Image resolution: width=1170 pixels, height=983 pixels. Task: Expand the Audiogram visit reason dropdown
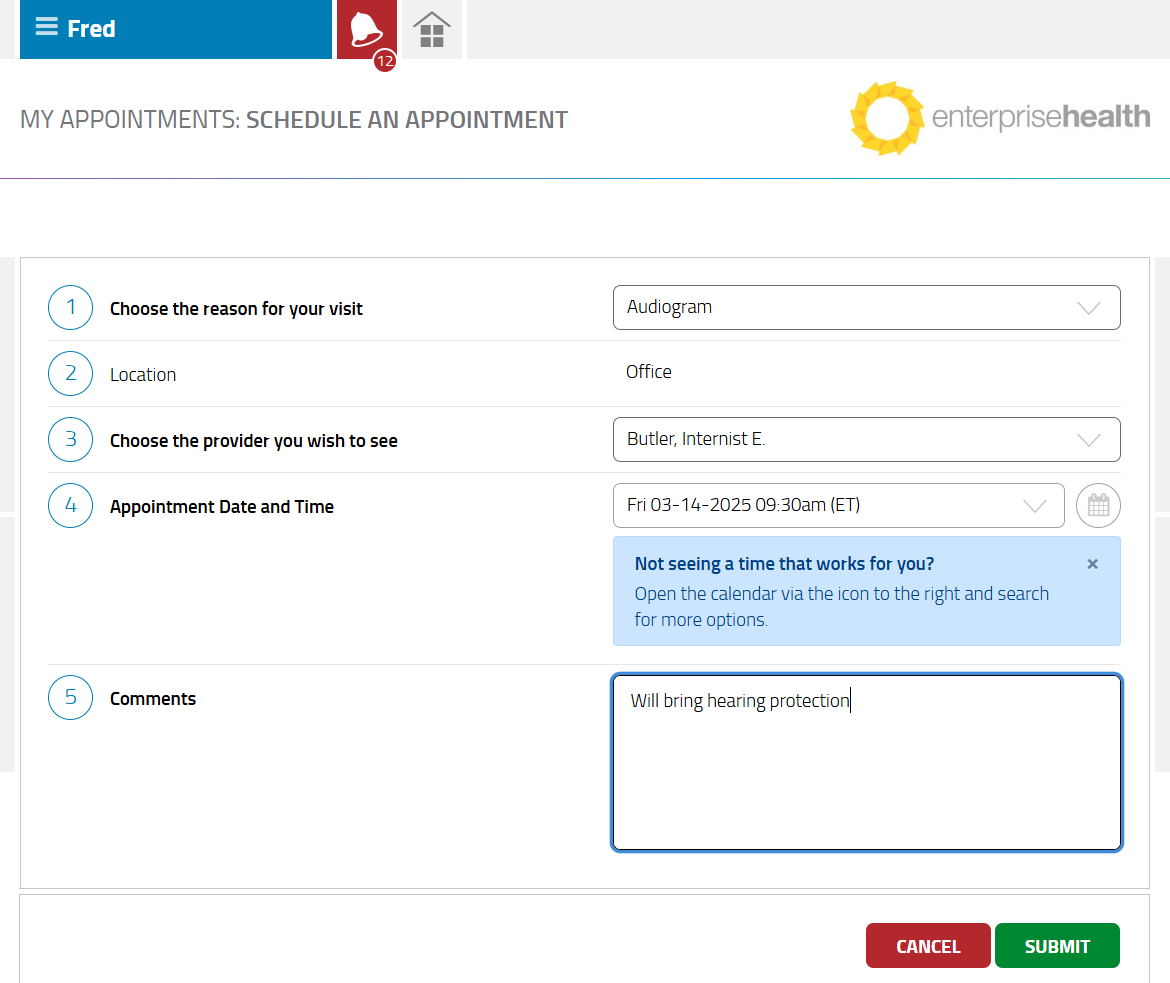[x=866, y=308]
